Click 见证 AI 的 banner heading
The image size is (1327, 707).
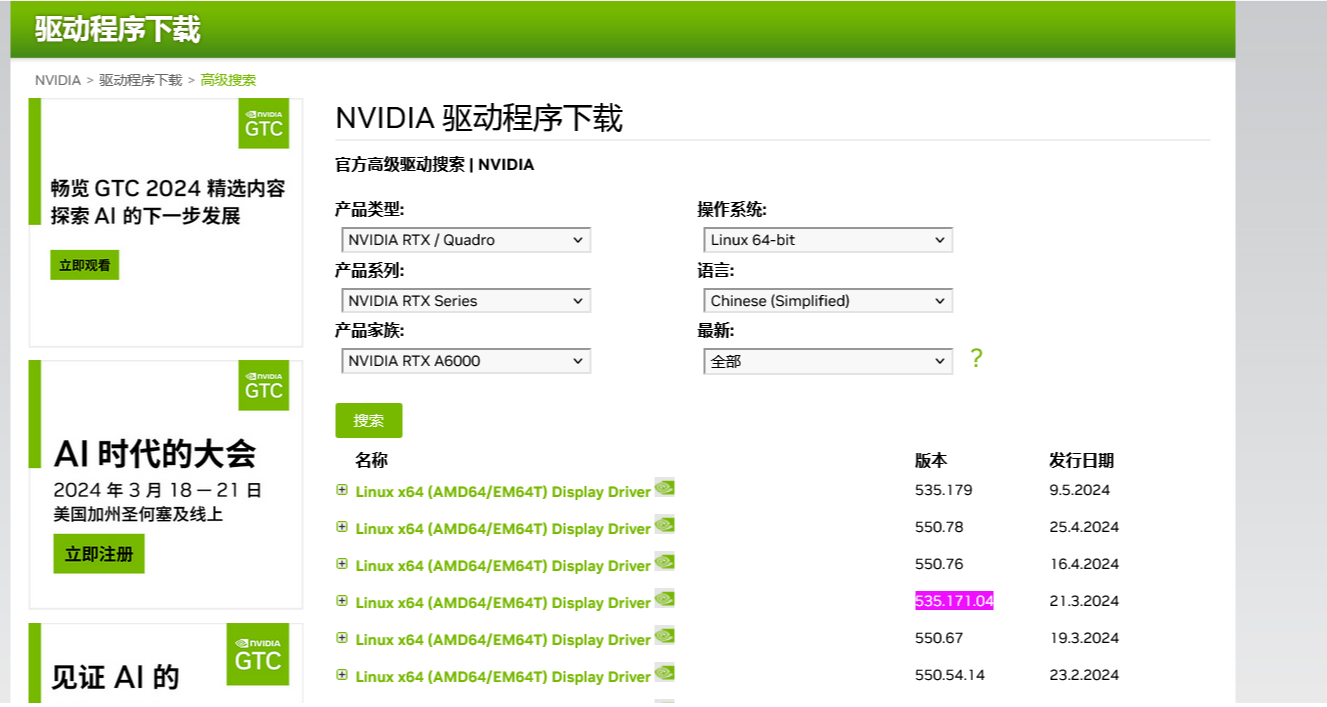point(116,677)
